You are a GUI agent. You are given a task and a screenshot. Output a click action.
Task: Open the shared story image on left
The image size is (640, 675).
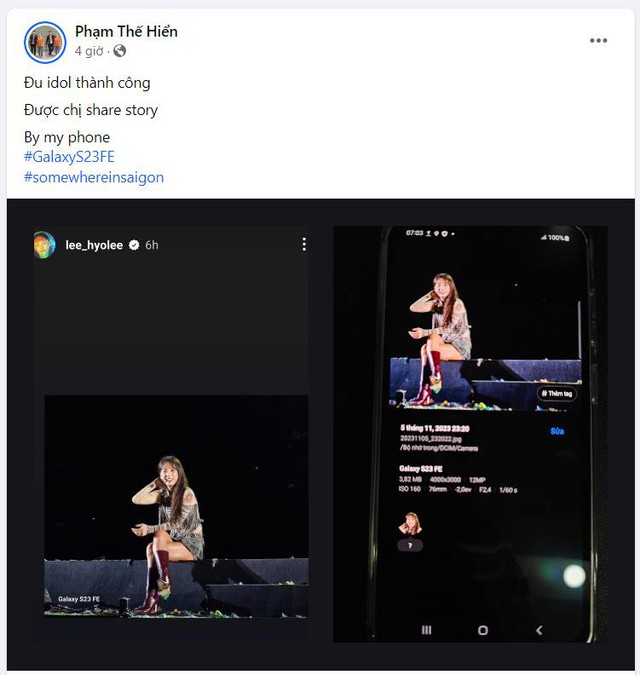[x=176, y=505]
